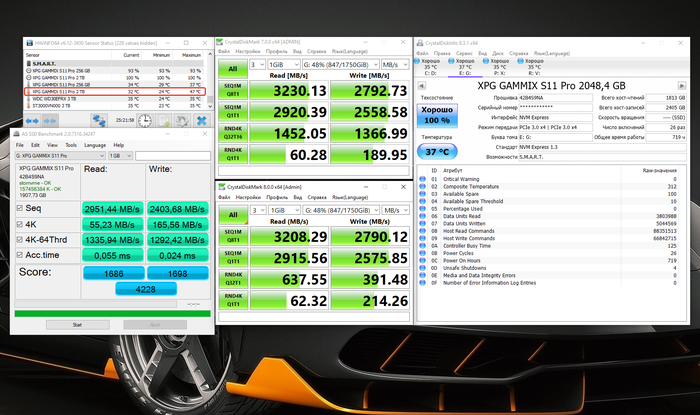
Task: Toggle the 4K-64Thrd test checkbox
Action: pyautogui.click(x=22, y=241)
